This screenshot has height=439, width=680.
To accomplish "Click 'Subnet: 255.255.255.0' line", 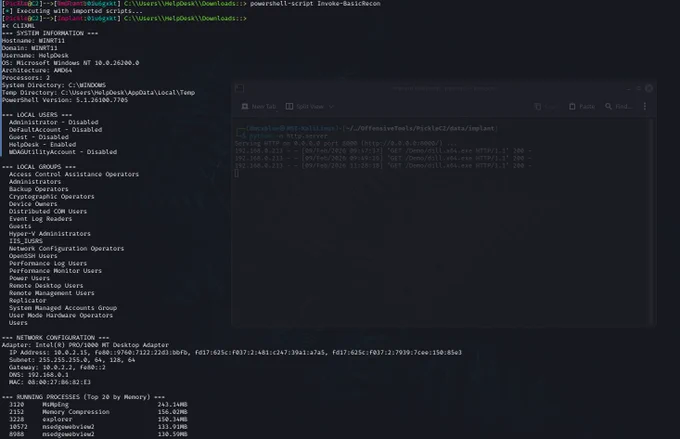I will [x=72, y=360].
